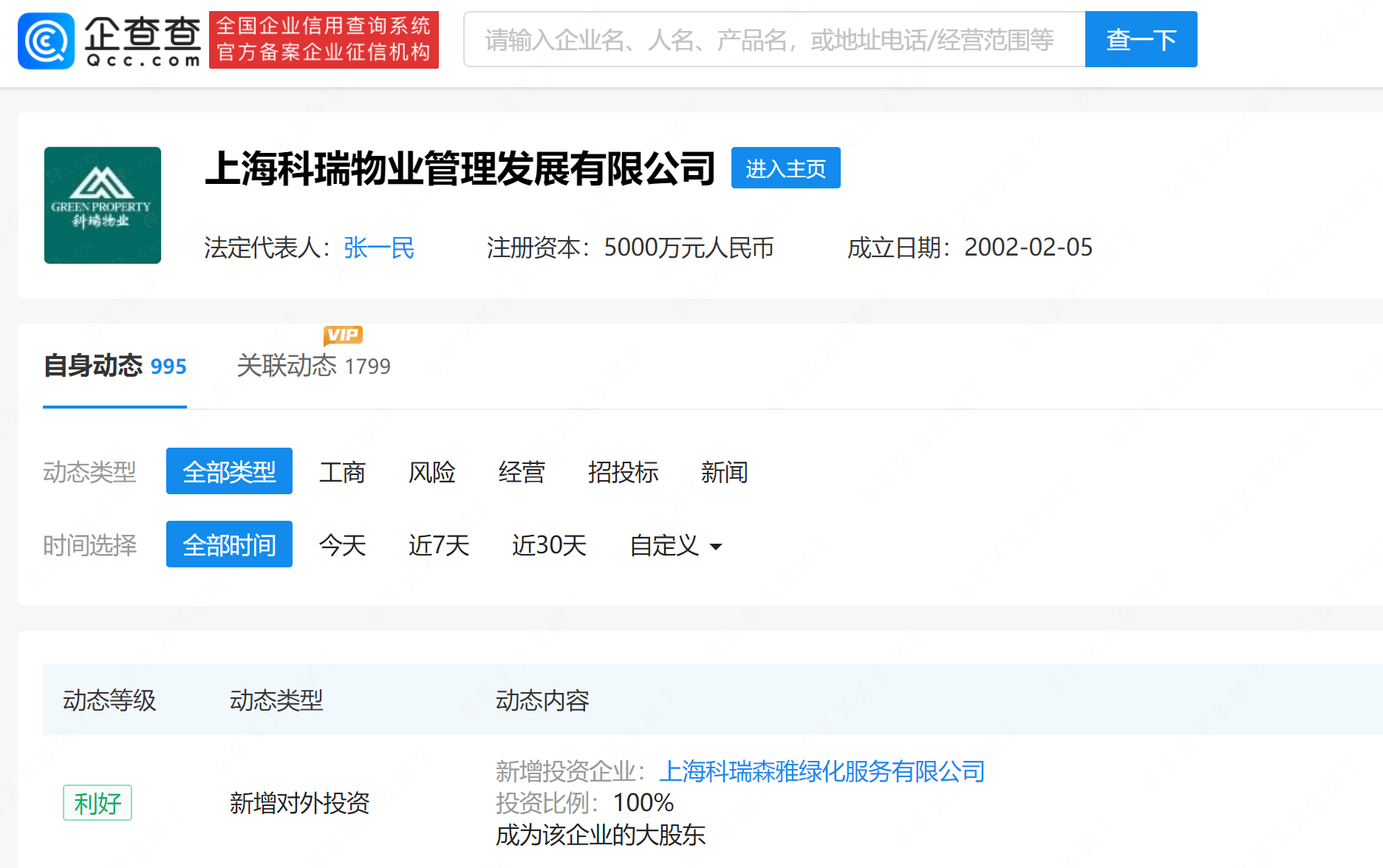
Task: Click the red 全国企业信用查询系统 banner
Action: [324, 40]
